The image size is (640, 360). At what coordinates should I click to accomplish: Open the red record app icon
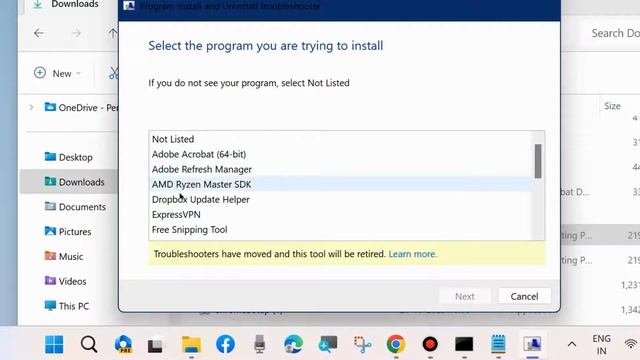[x=430, y=344]
